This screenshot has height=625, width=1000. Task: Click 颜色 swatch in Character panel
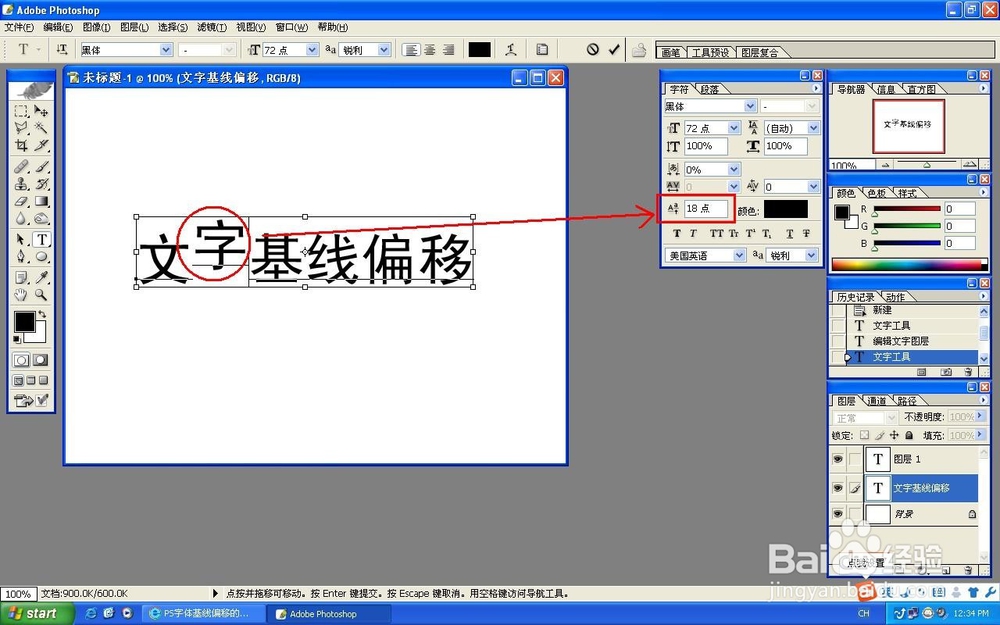786,209
